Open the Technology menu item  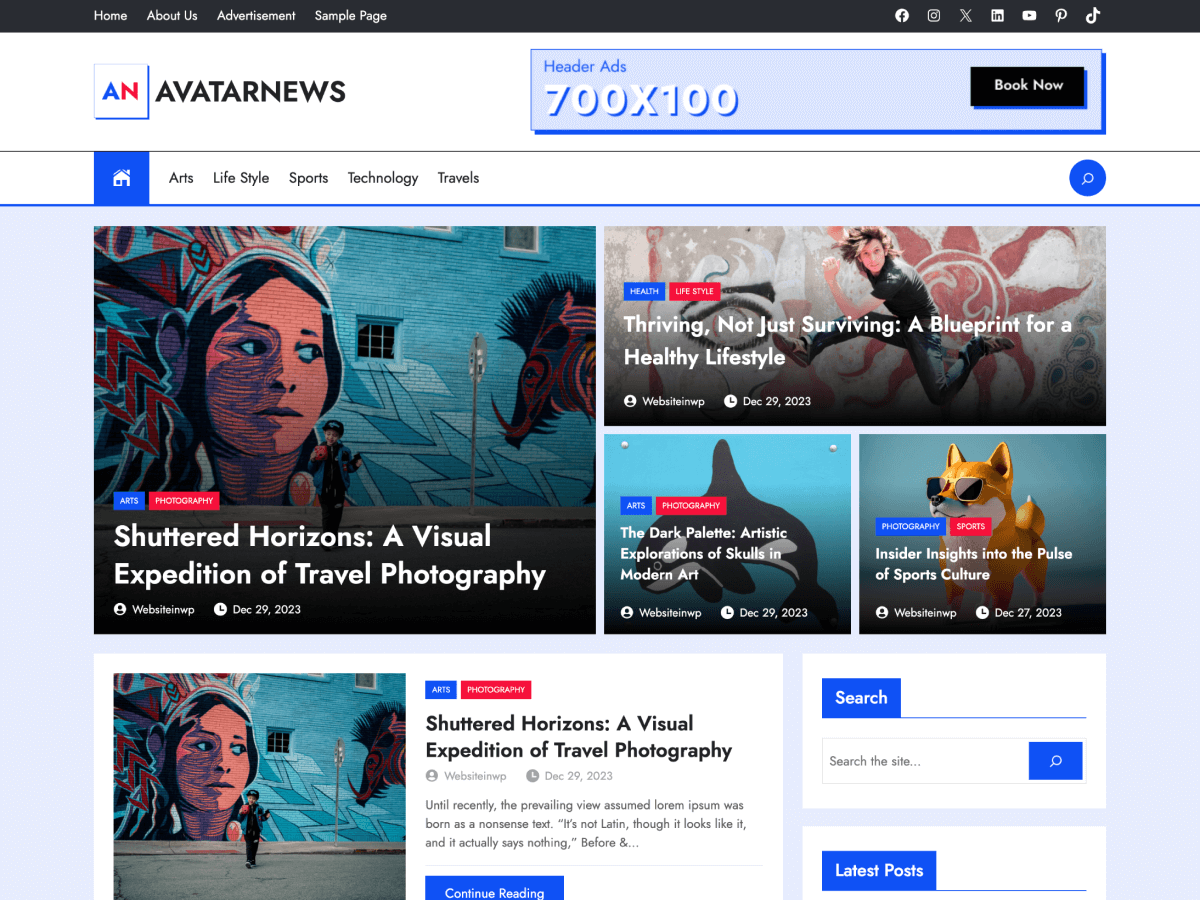coord(383,177)
